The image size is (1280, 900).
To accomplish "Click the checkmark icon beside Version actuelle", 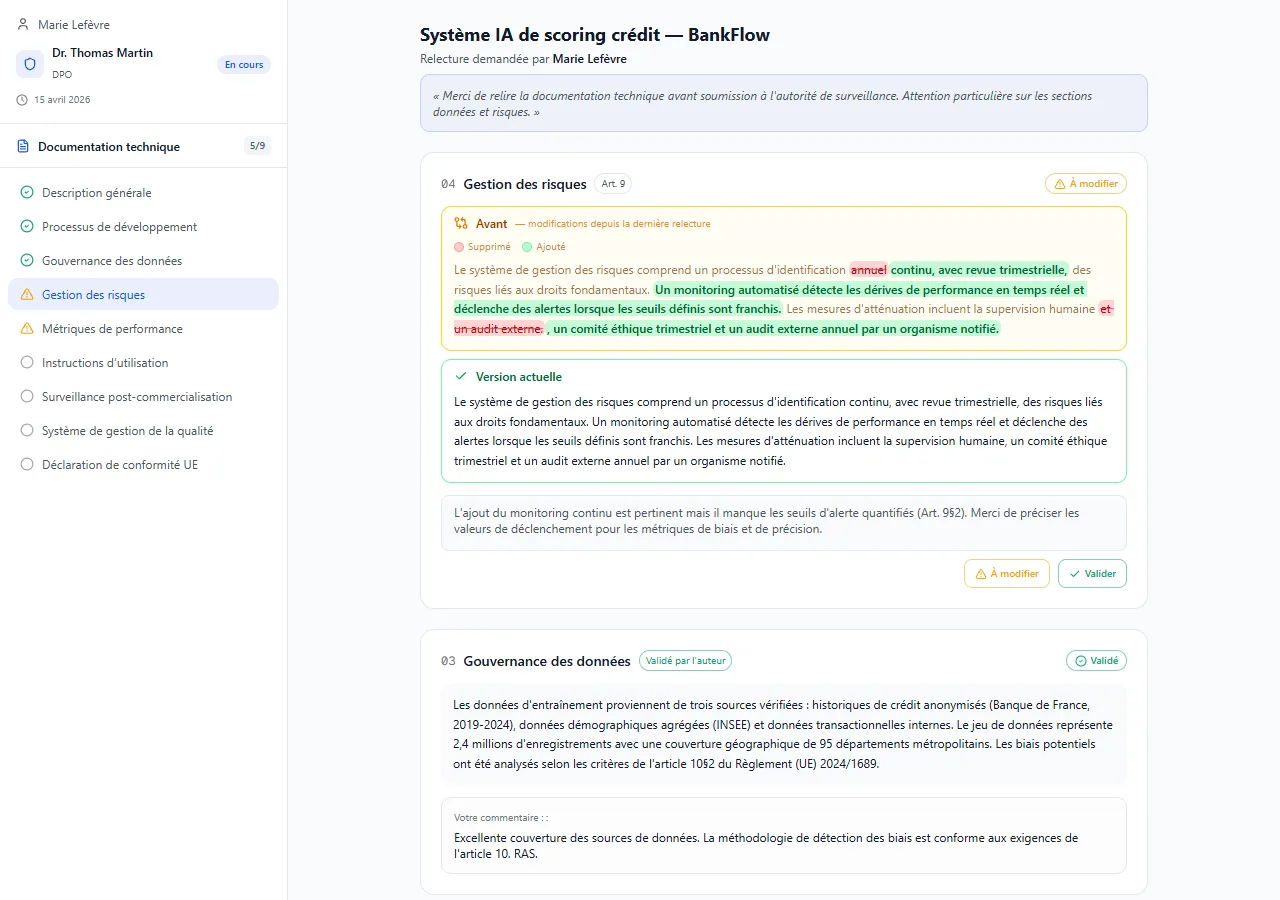I will point(461,377).
